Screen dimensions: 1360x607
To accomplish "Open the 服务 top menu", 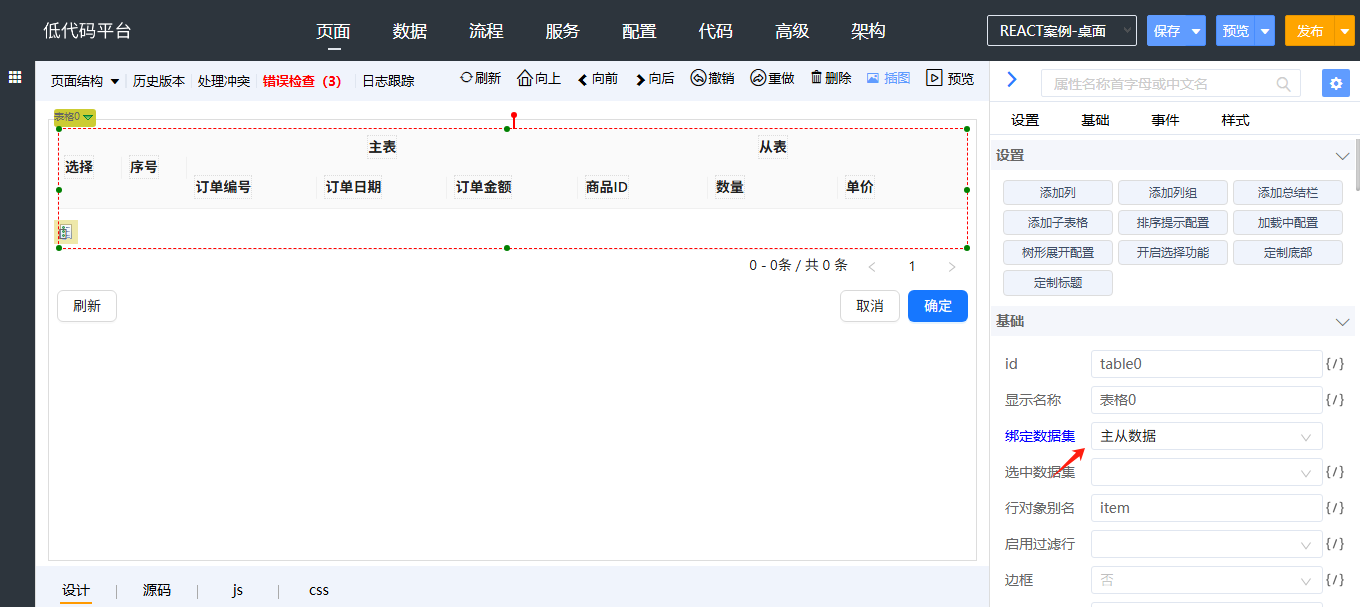I will 563,31.
